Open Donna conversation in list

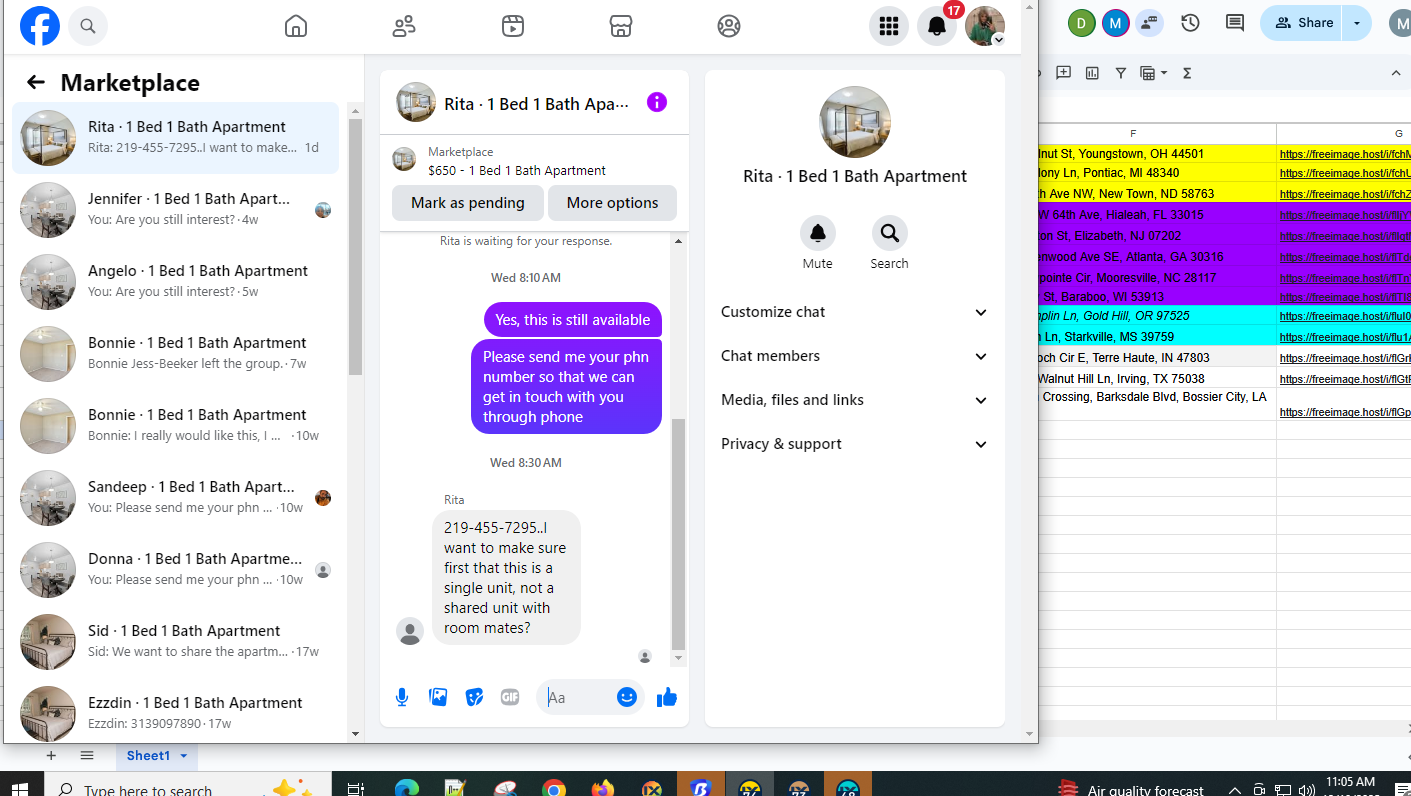click(x=176, y=570)
